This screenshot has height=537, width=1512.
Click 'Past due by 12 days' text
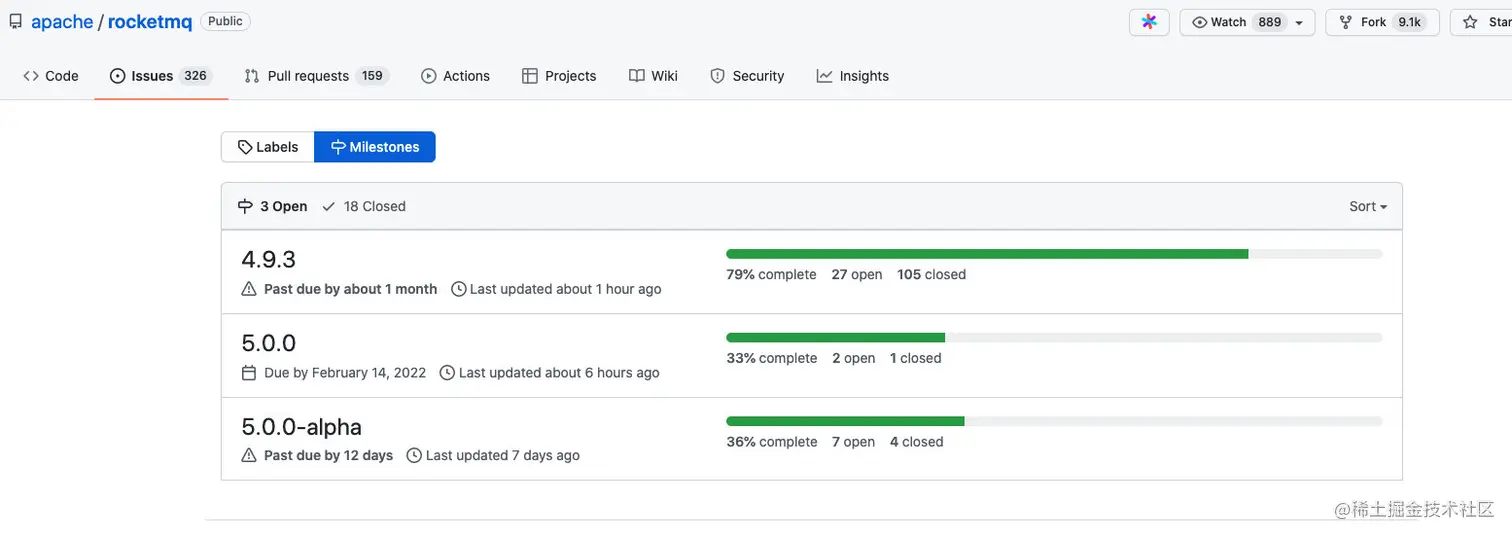coord(329,455)
